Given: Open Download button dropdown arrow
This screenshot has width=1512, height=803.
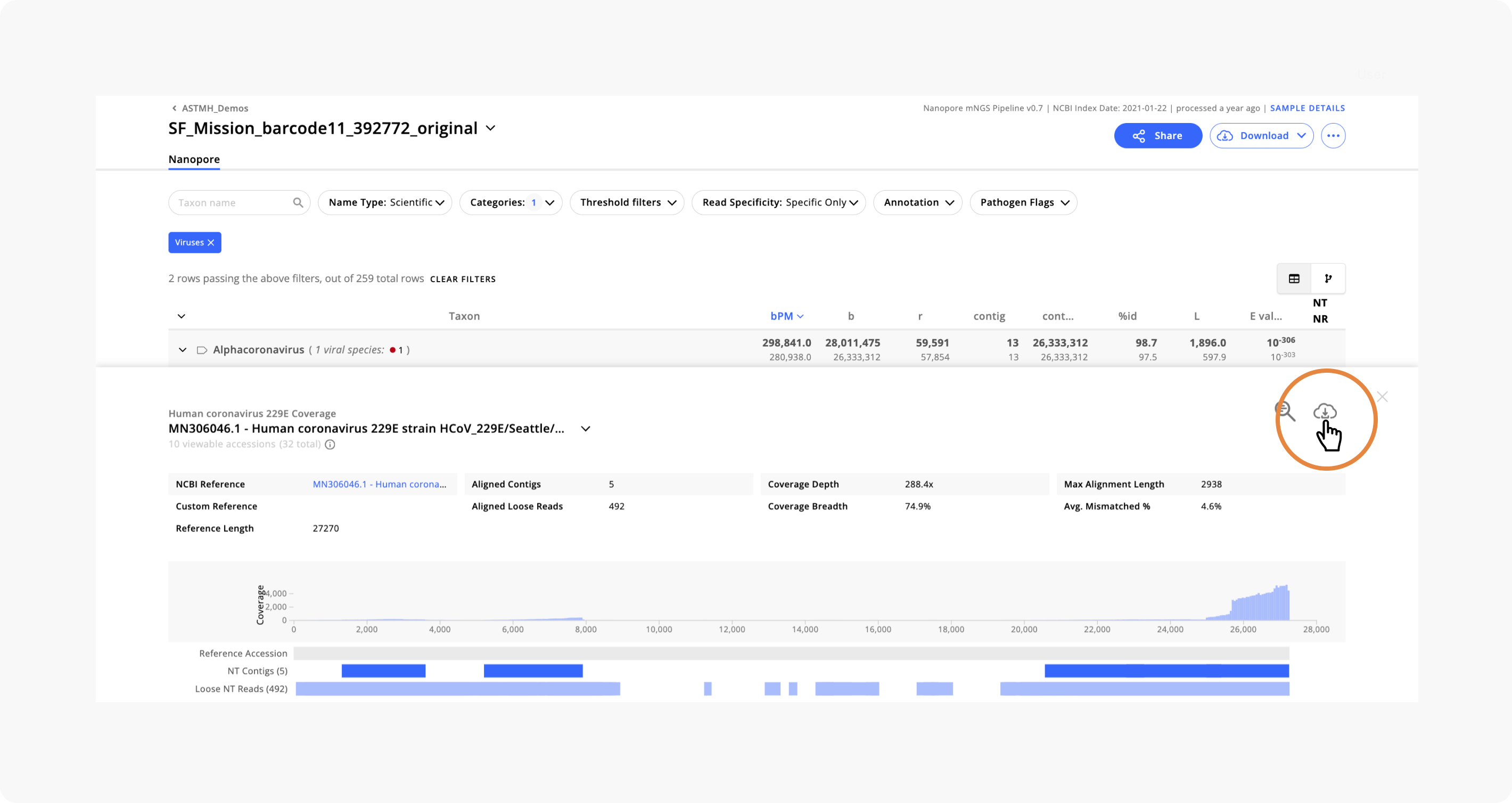Looking at the screenshot, I should 1301,136.
